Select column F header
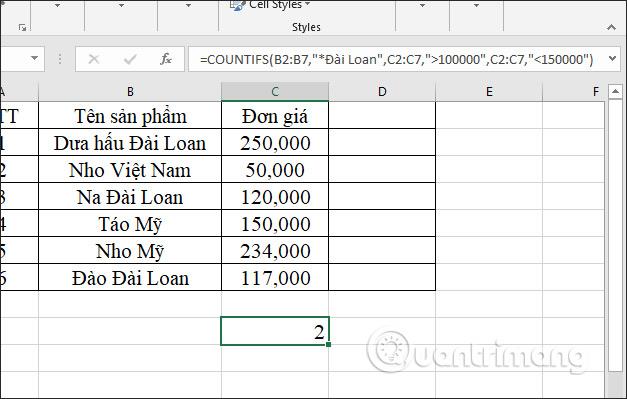The width and height of the screenshot is (627, 399). click(574, 92)
